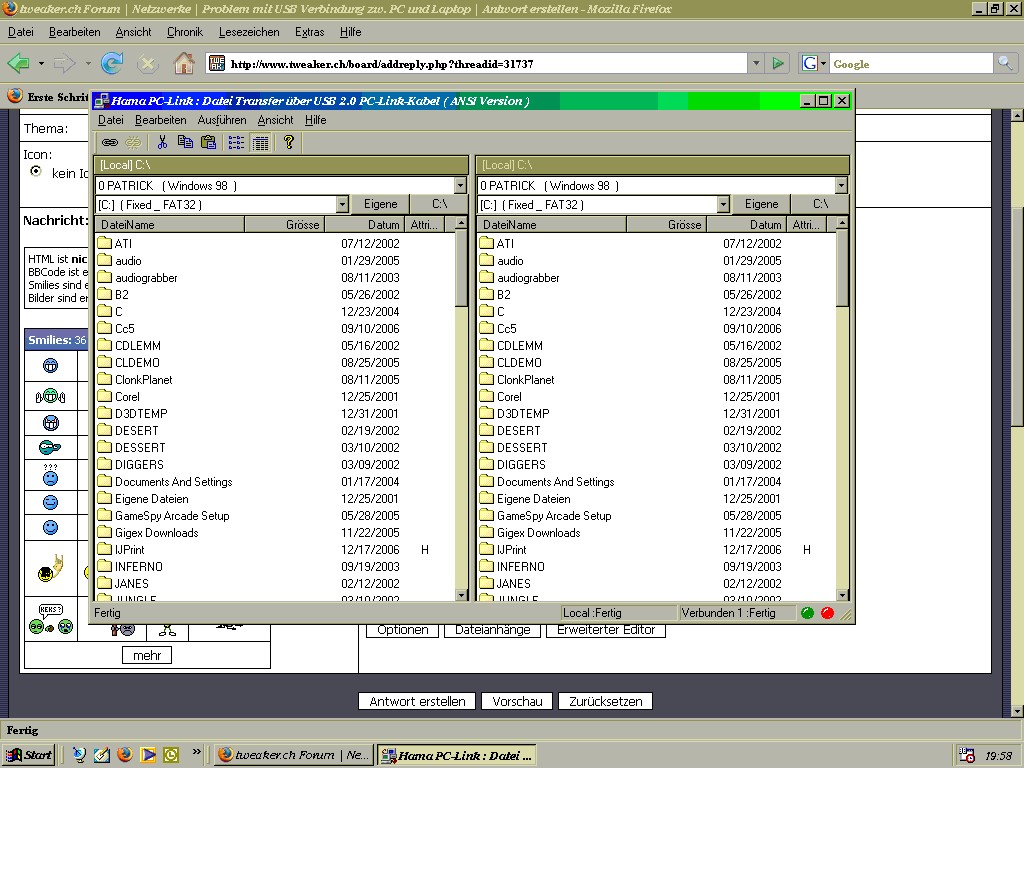Select Gigex Downloads in right pane
The width and height of the screenshot is (1024, 890).
point(530,533)
